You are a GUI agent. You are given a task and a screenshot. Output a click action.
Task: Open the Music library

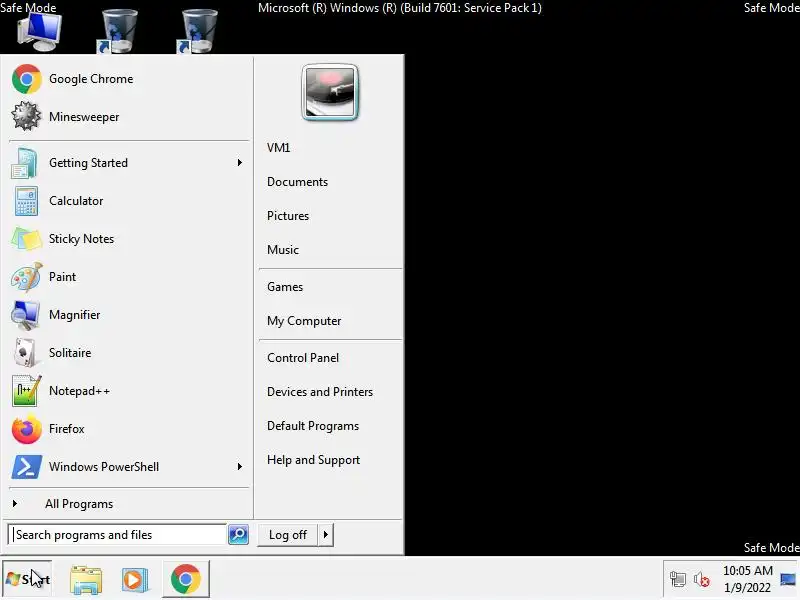pyautogui.click(x=283, y=250)
